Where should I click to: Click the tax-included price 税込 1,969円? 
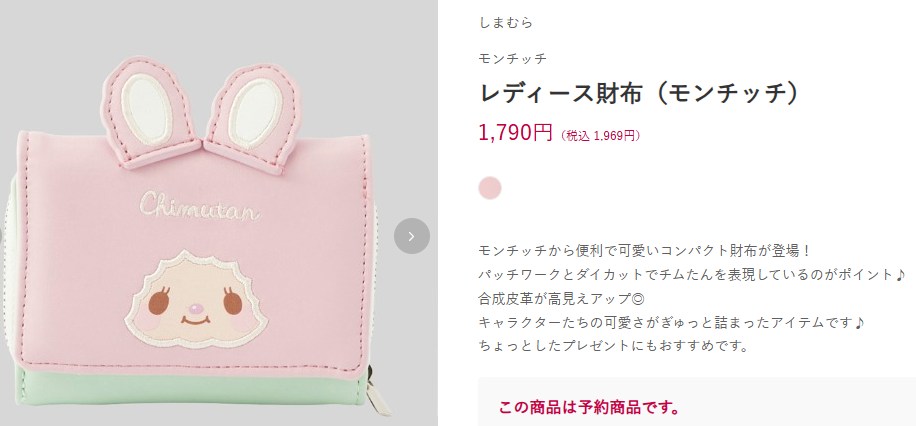(x=601, y=136)
